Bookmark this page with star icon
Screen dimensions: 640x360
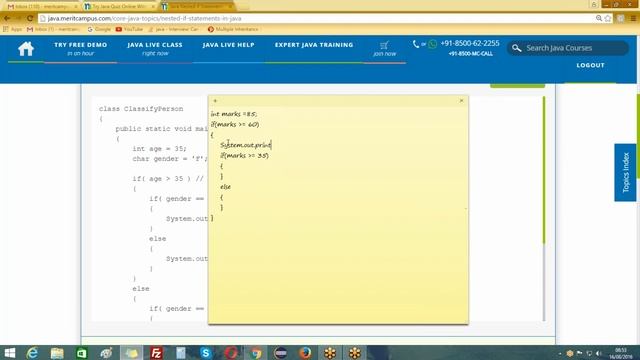pyautogui.click(x=608, y=18)
